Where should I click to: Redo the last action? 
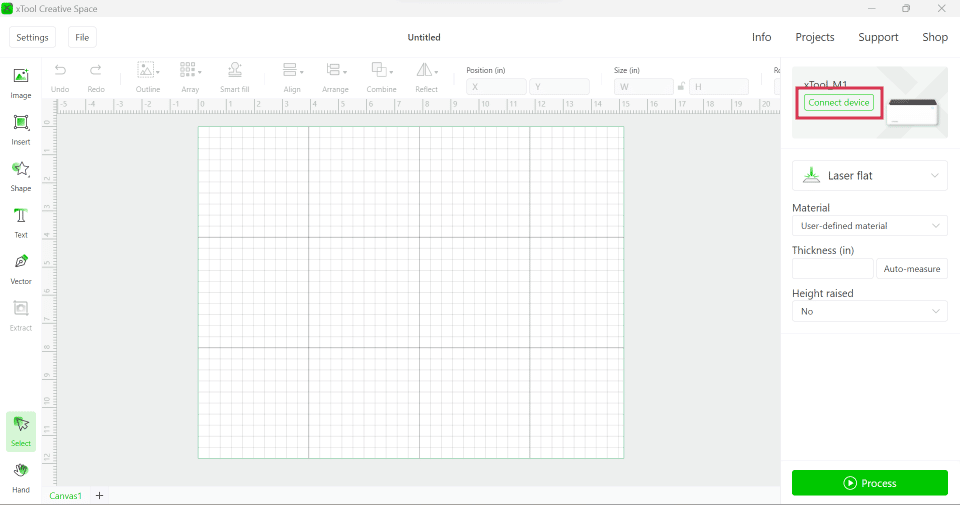96,78
